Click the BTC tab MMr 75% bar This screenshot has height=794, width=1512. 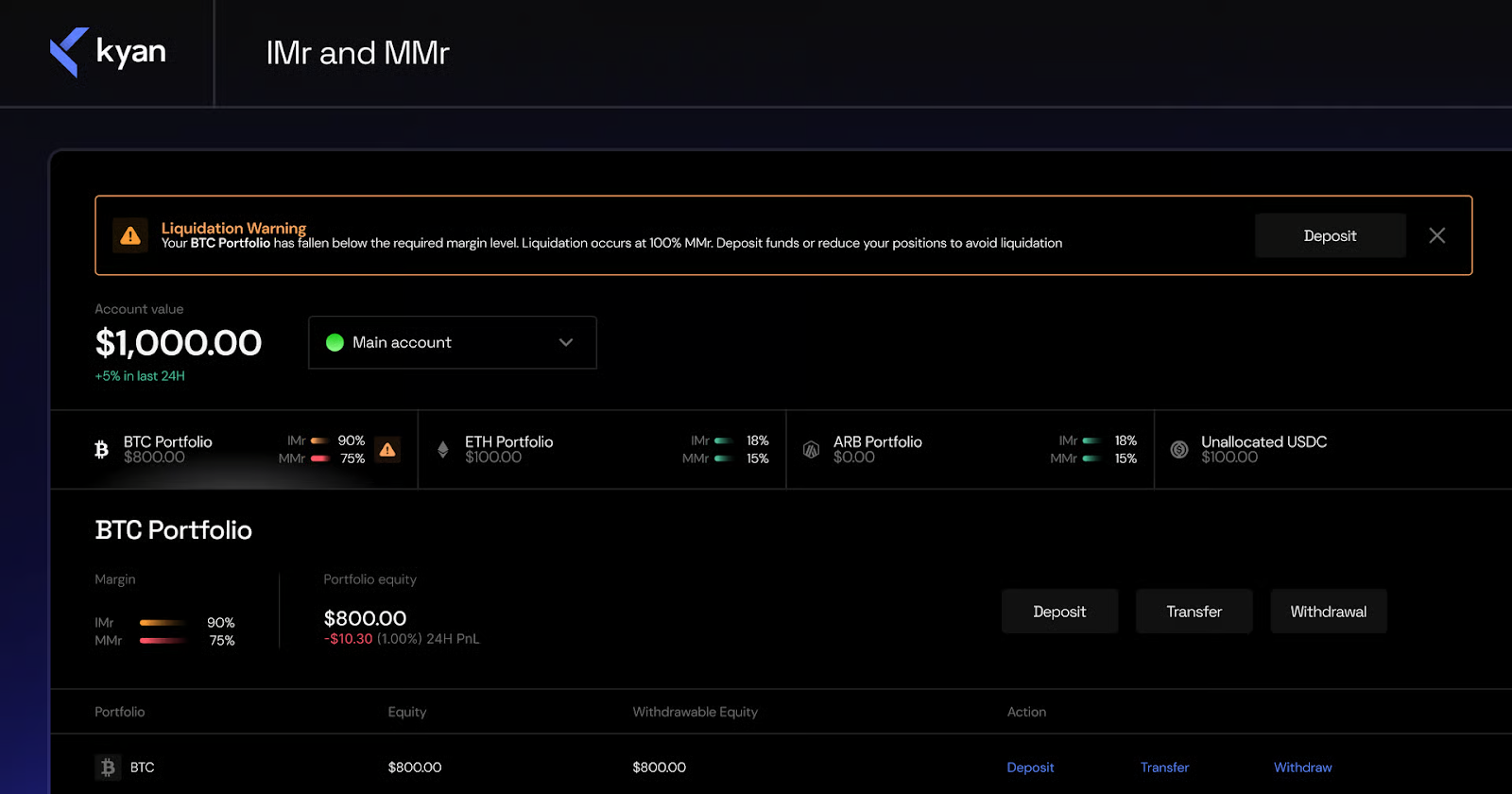point(320,458)
